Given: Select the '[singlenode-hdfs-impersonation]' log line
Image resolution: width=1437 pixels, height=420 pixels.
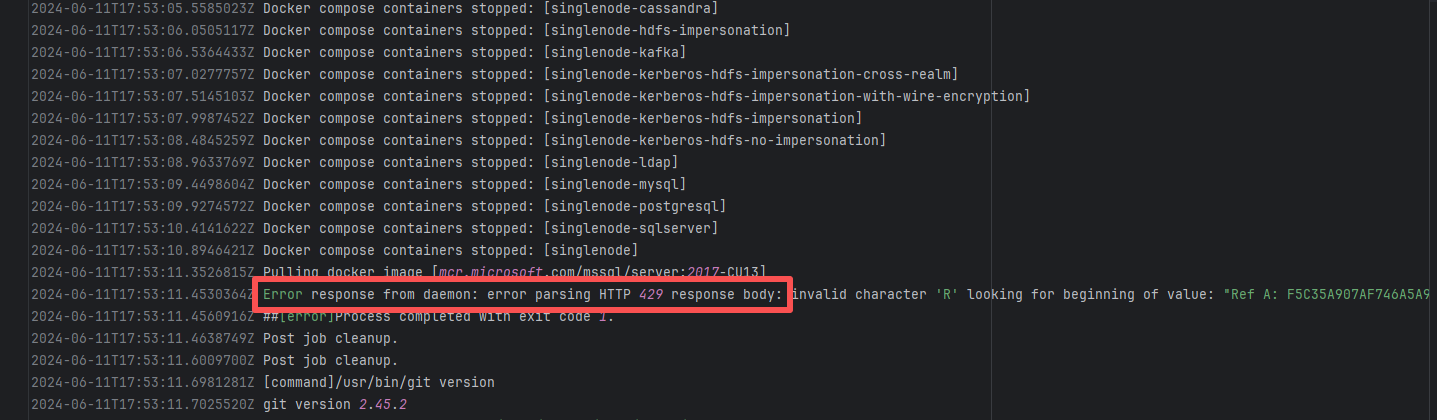Looking at the screenshot, I should click(667, 30).
